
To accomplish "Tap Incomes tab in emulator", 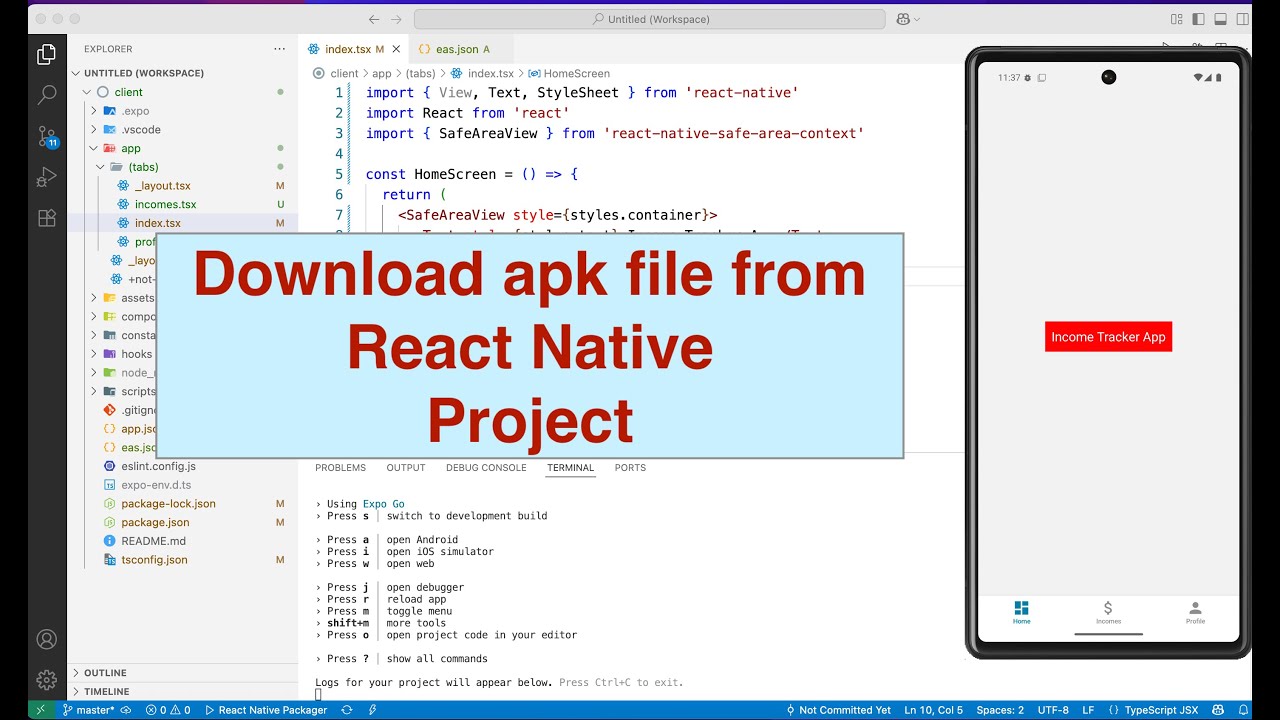I will pyautogui.click(x=1108, y=613).
